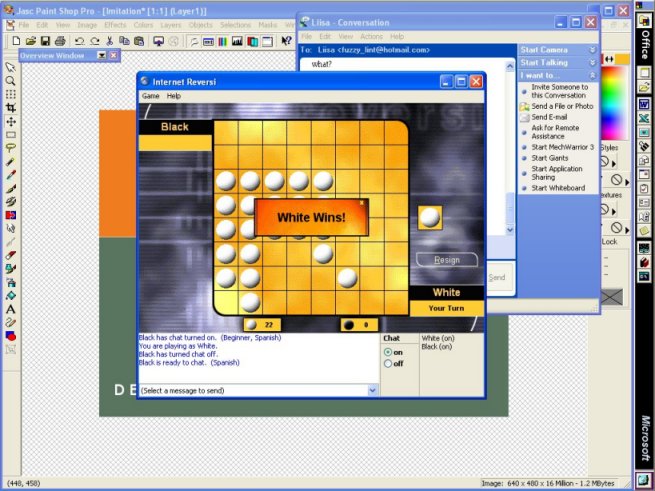Select the Color Replacer tool
This screenshot has height=491, width=655.
(x=10, y=215)
